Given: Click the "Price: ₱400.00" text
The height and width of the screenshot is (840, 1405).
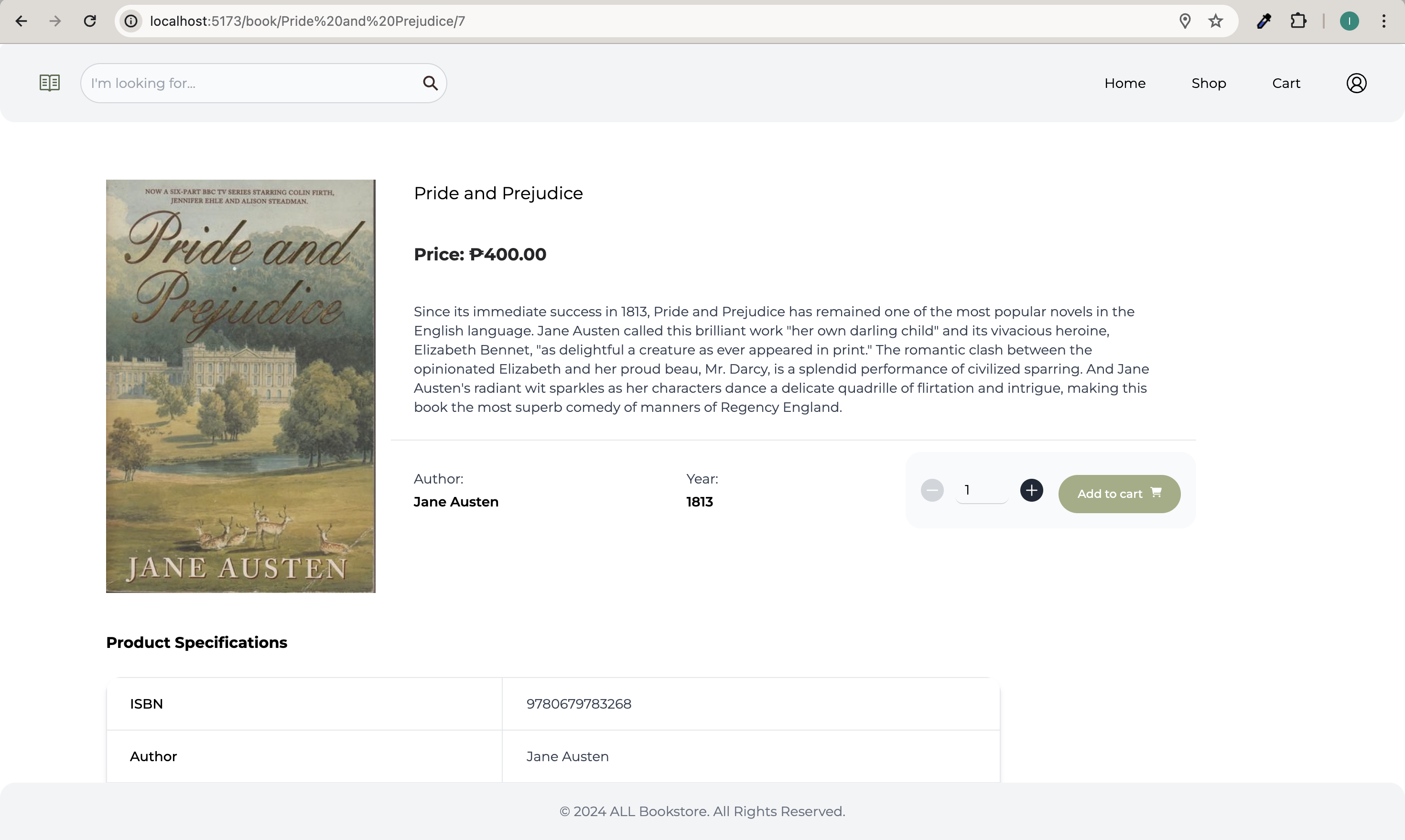Looking at the screenshot, I should 480,255.
